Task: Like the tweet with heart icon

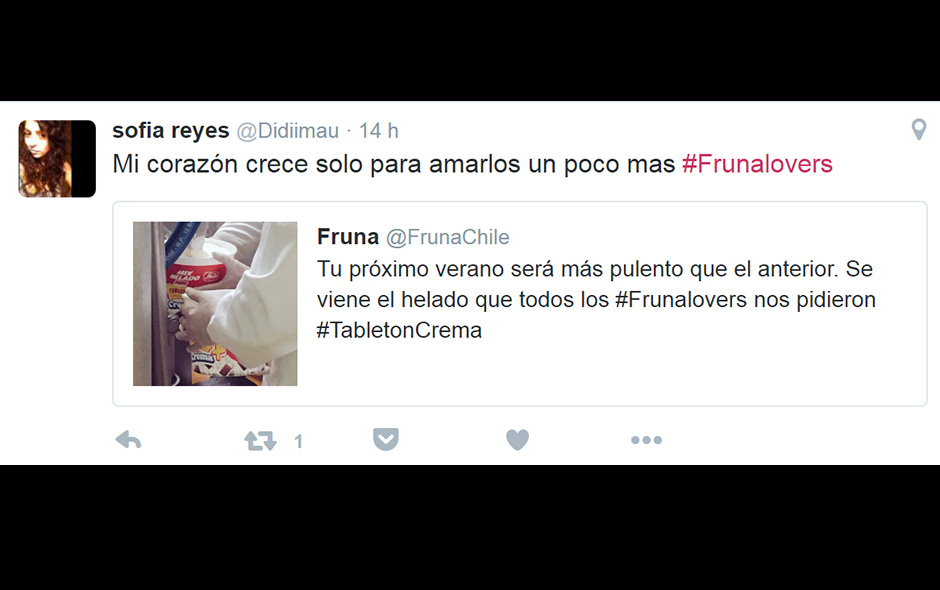Action: (x=517, y=440)
